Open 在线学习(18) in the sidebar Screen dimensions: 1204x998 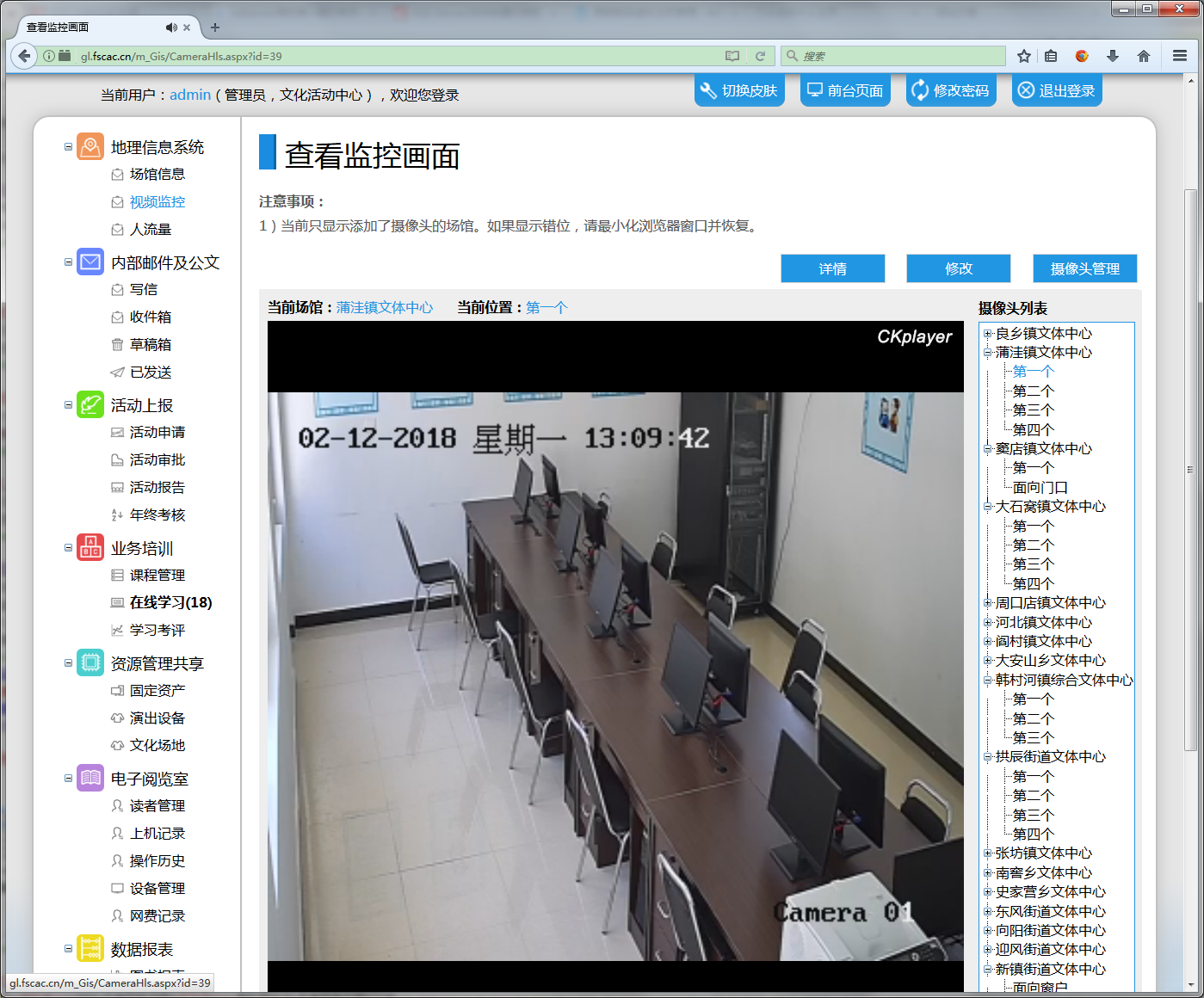click(171, 603)
